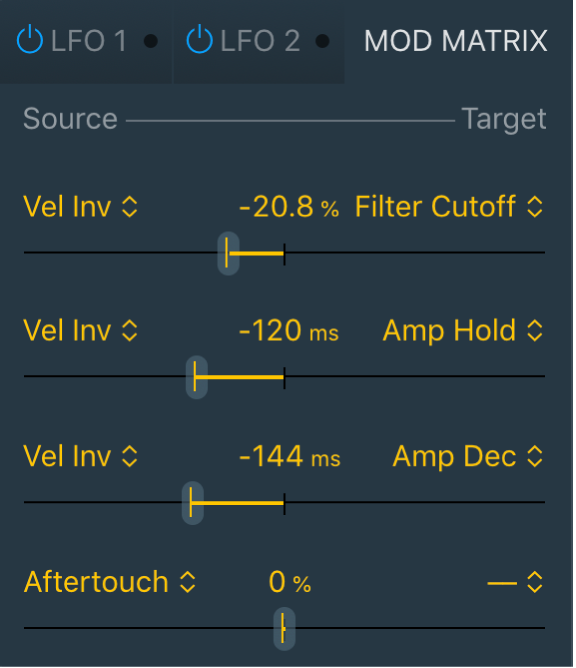Switch to the LFO 2 tab
576x668 pixels.
[x=260, y=41]
